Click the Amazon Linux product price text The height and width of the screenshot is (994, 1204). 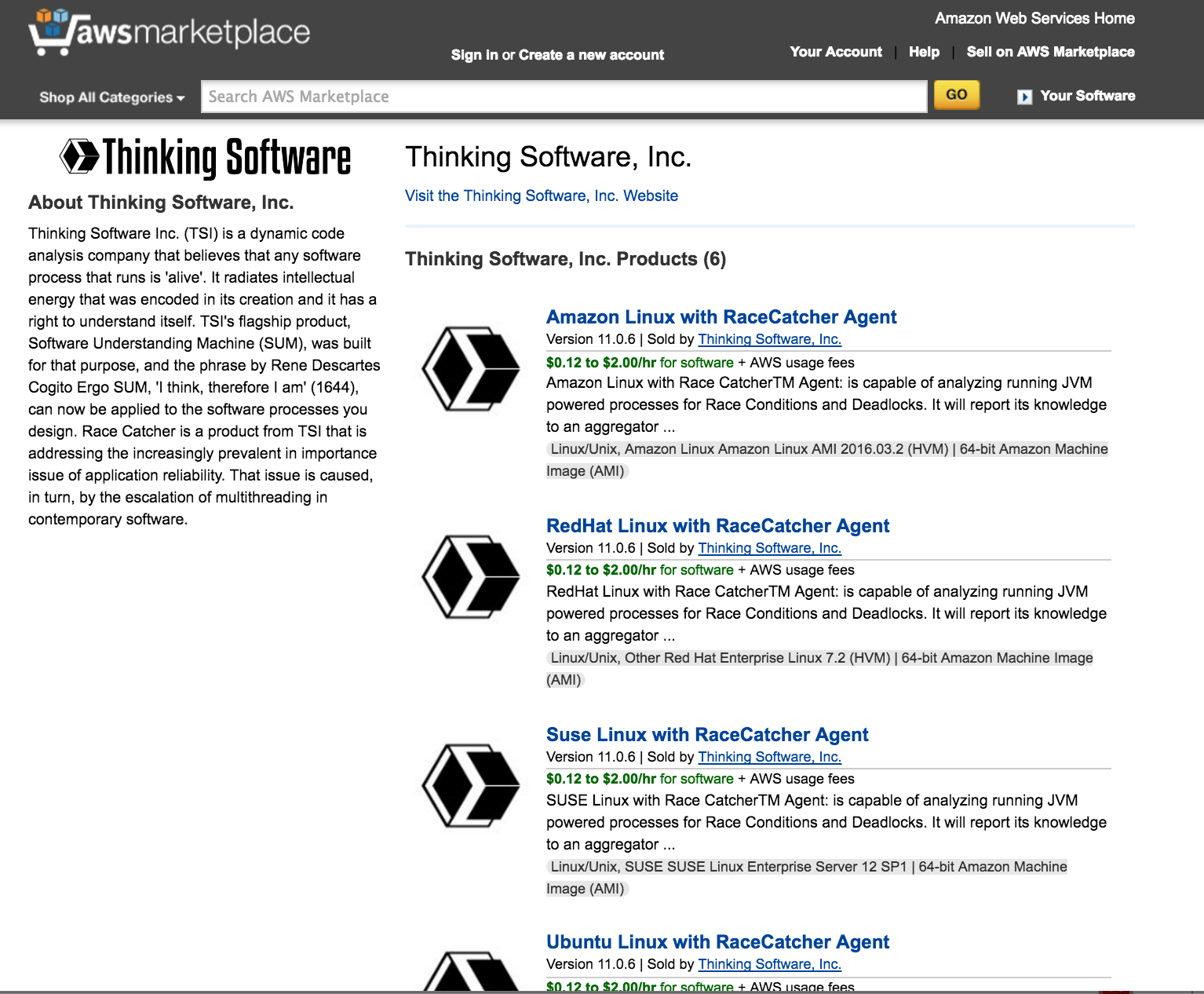(640, 363)
